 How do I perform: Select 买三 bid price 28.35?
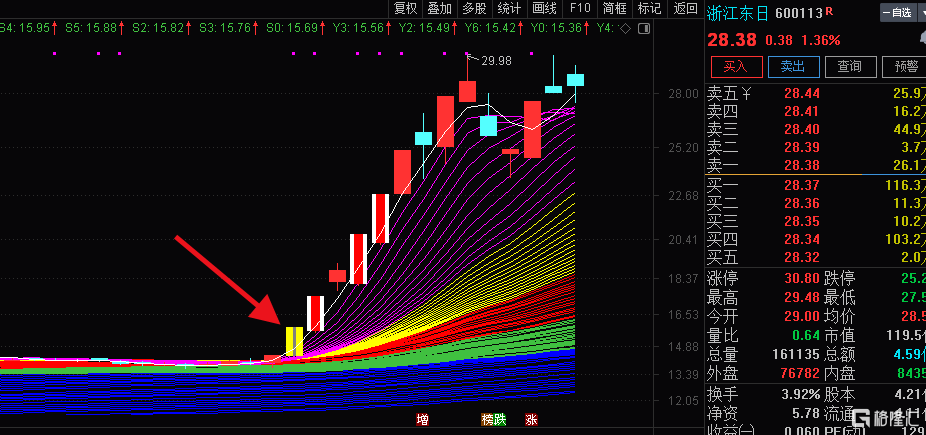[x=802, y=222]
